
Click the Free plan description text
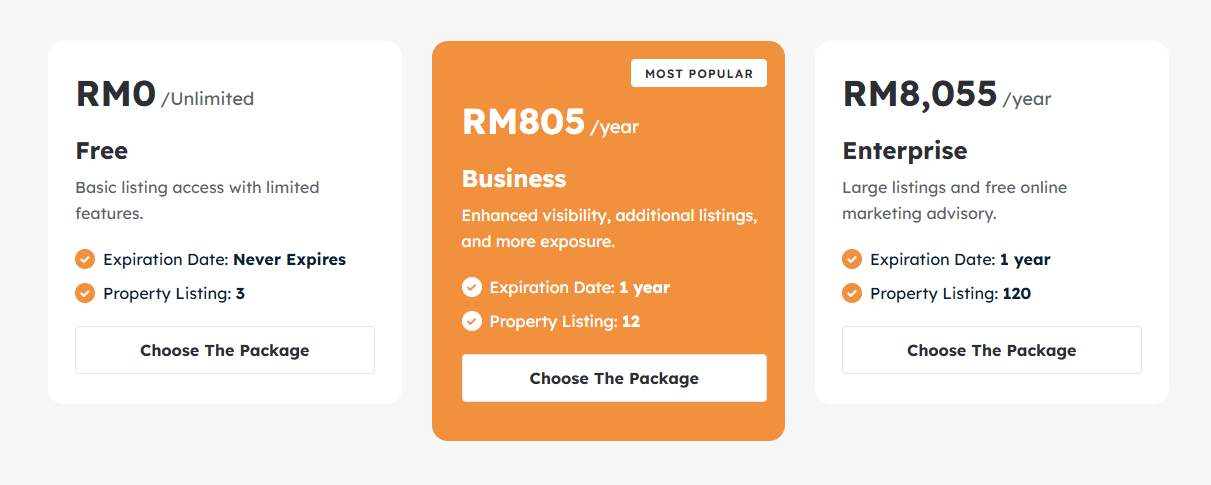click(197, 200)
